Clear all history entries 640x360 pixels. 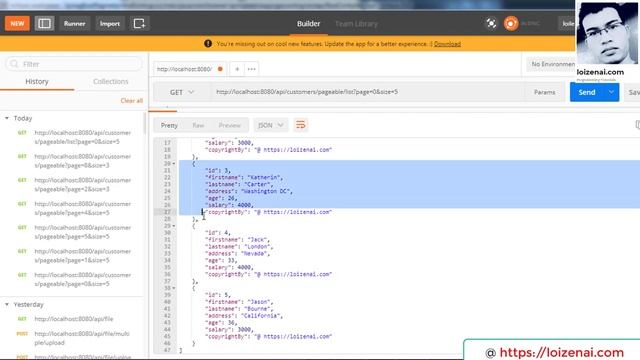pos(131,100)
